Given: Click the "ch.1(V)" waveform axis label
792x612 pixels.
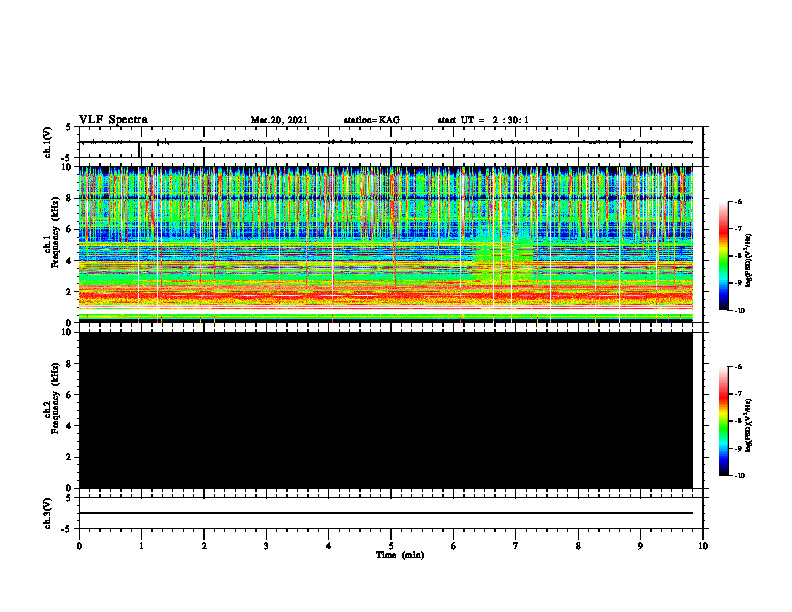Looking at the screenshot, I should point(47,142).
